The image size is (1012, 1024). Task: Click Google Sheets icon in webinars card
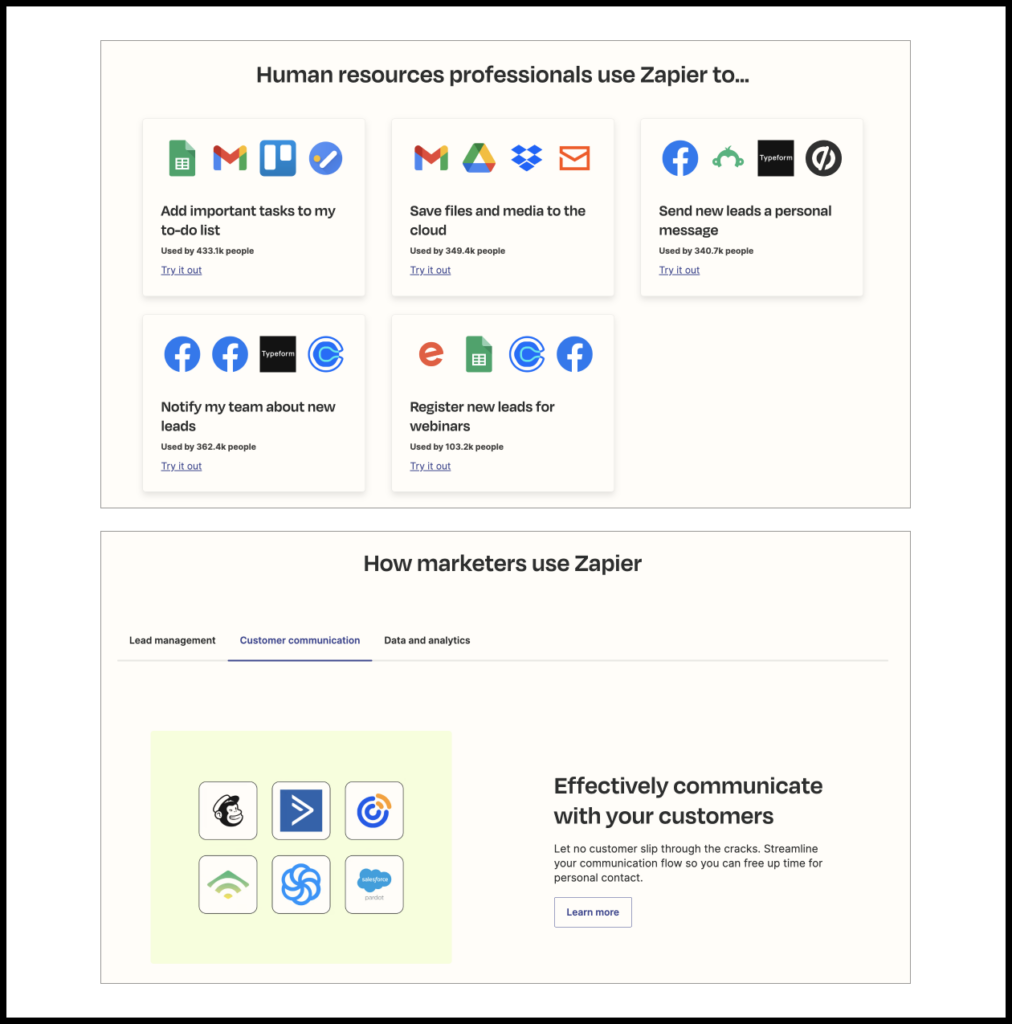(479, 354)
